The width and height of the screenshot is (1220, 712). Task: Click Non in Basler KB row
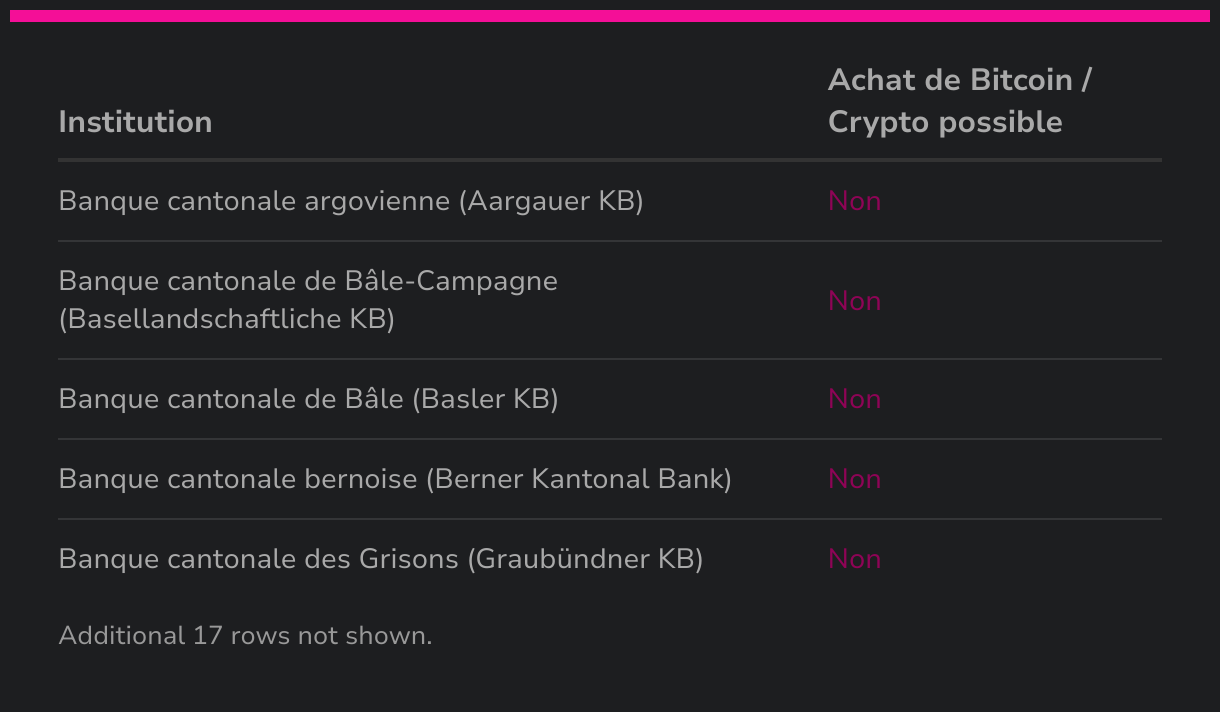(x=854, y=399)
